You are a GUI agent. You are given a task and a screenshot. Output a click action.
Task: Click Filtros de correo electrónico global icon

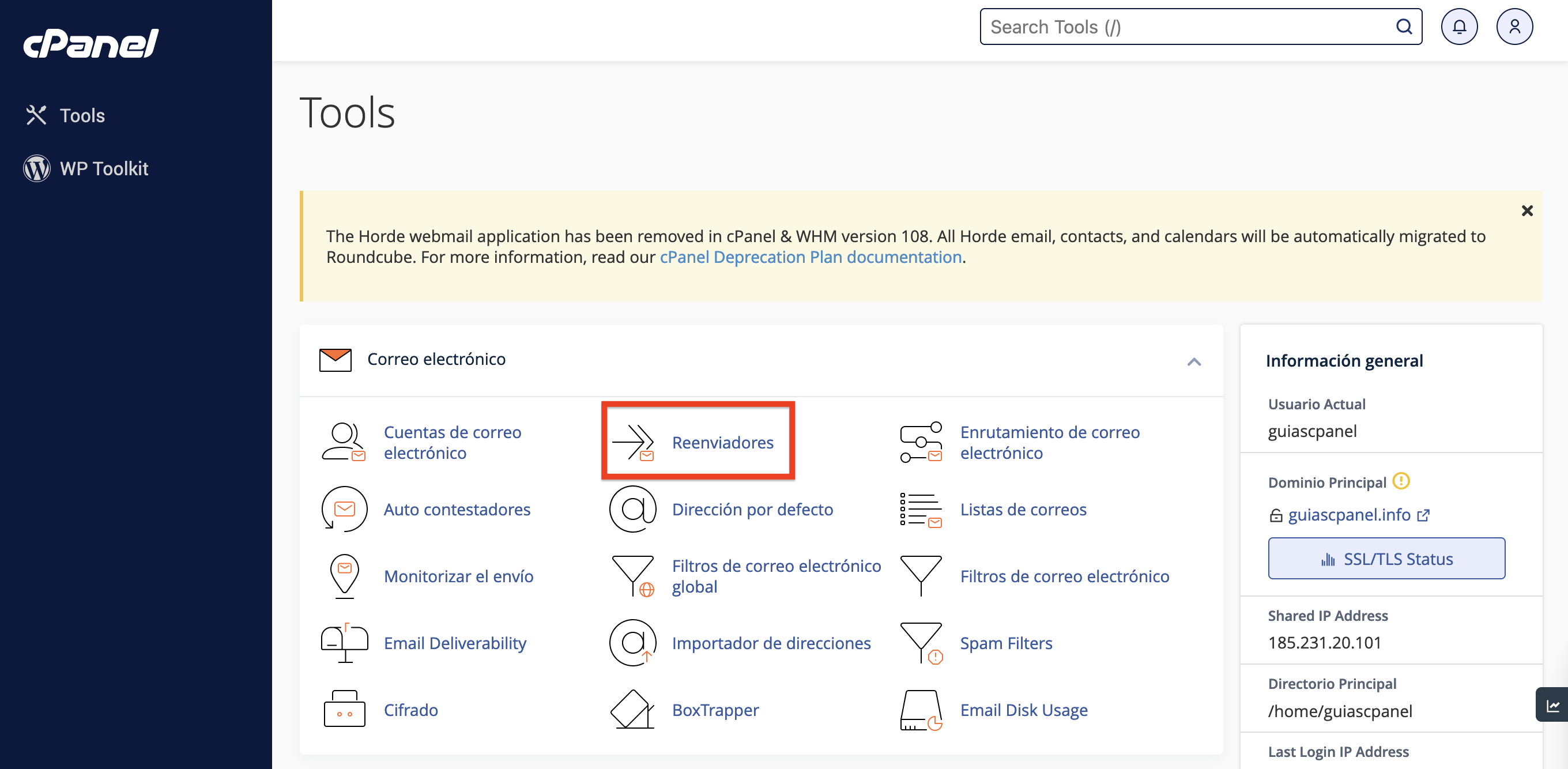click(633, 576)
